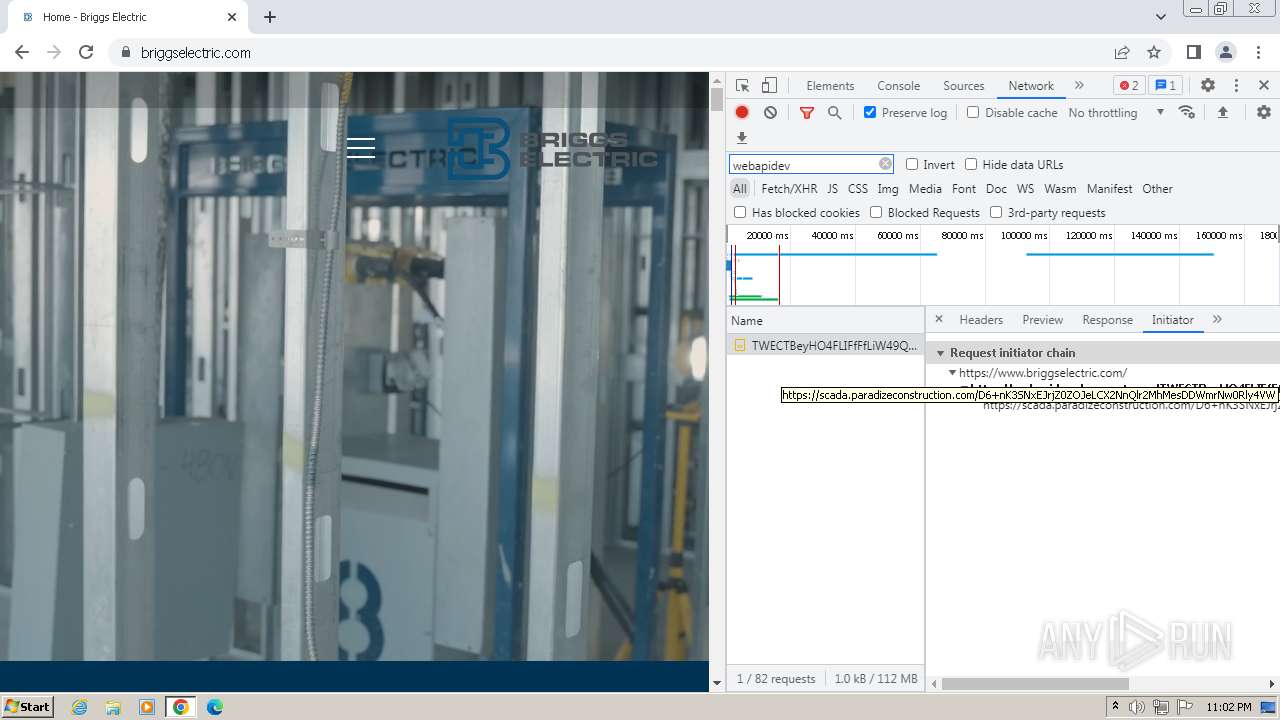Click the red errors counter badge

pos(1129,85)
